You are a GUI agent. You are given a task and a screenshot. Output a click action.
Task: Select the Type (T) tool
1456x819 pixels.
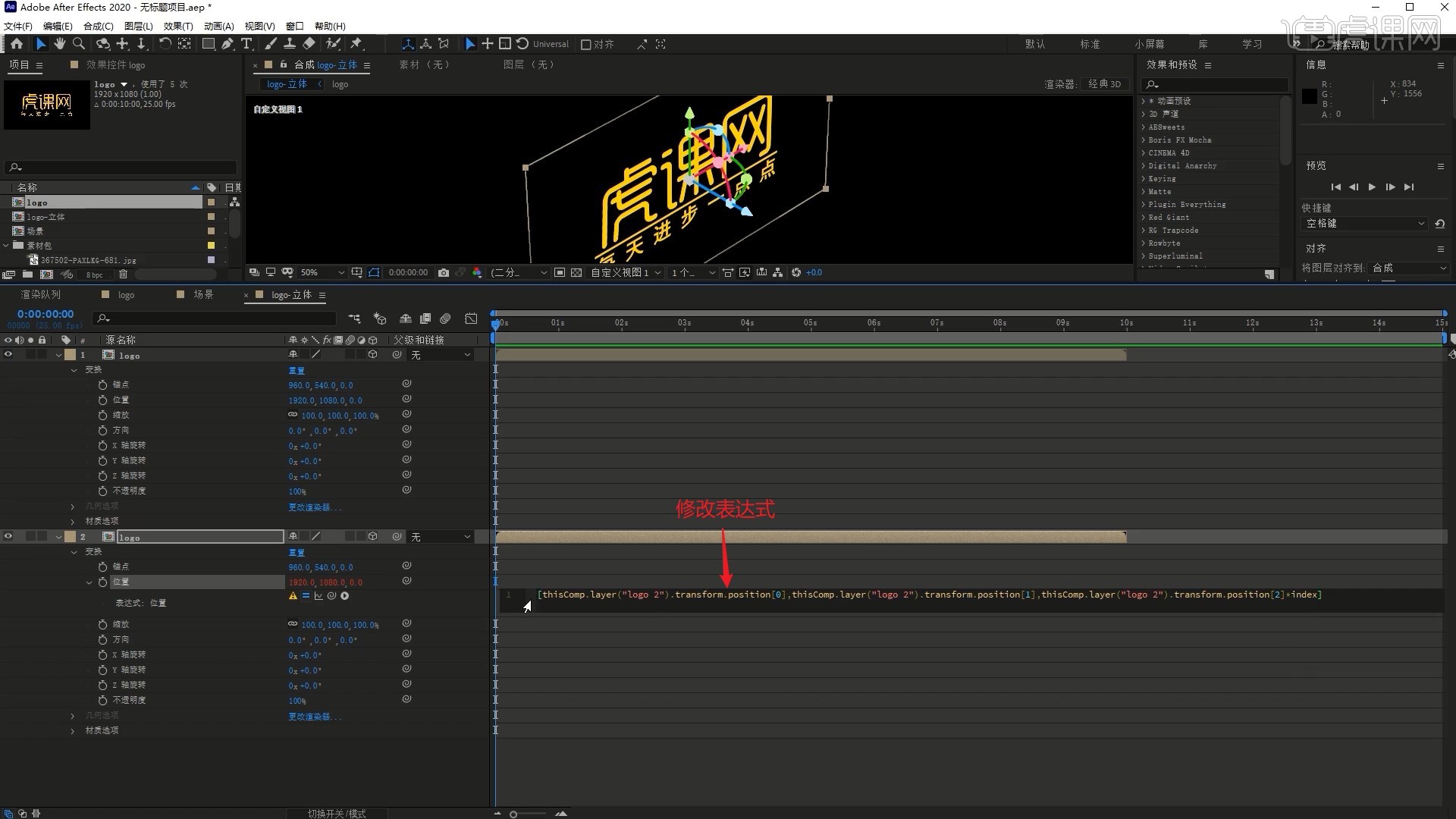246,44
